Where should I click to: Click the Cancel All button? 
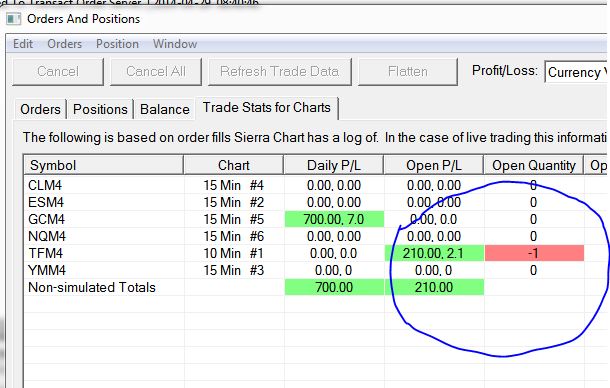[156, 72]
